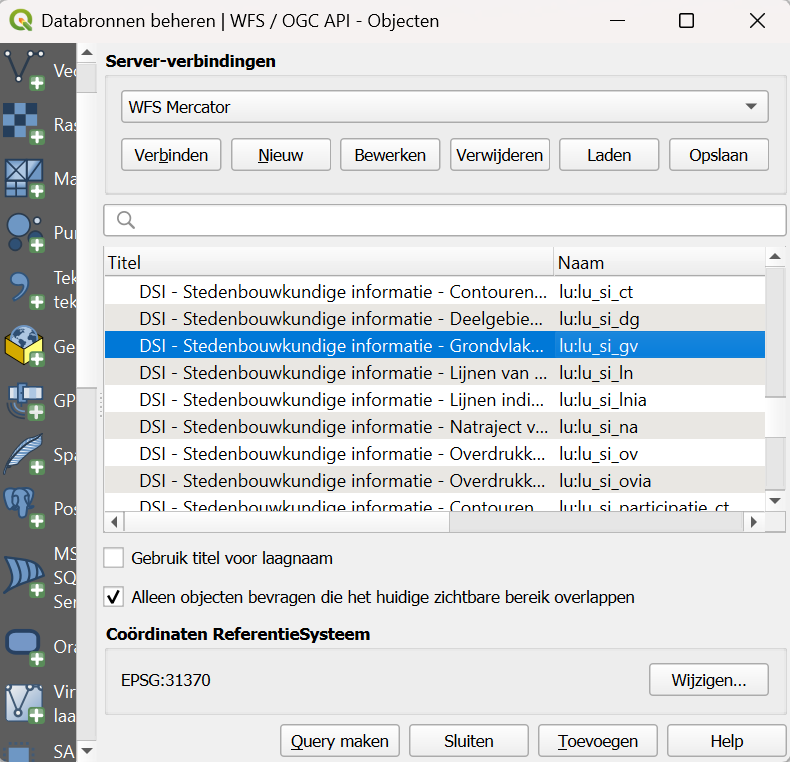Click sidebar scrollbar up arrow
The image size is (790, 762).
(87, 52)
